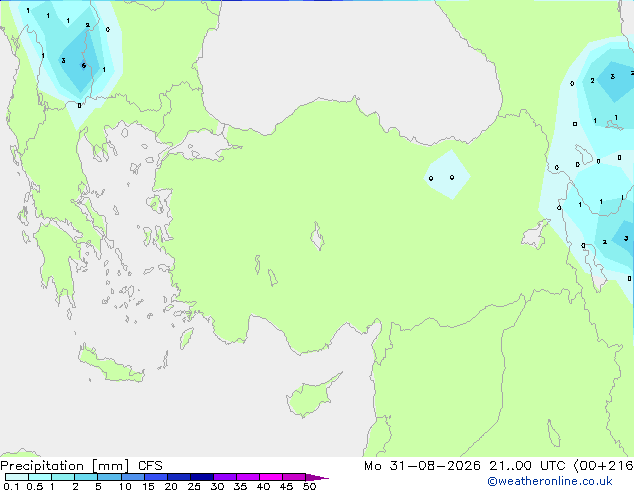The image size is (634, 490).
Task: Click the above-50 arrow tip of legend
Action: click(317, 477)
